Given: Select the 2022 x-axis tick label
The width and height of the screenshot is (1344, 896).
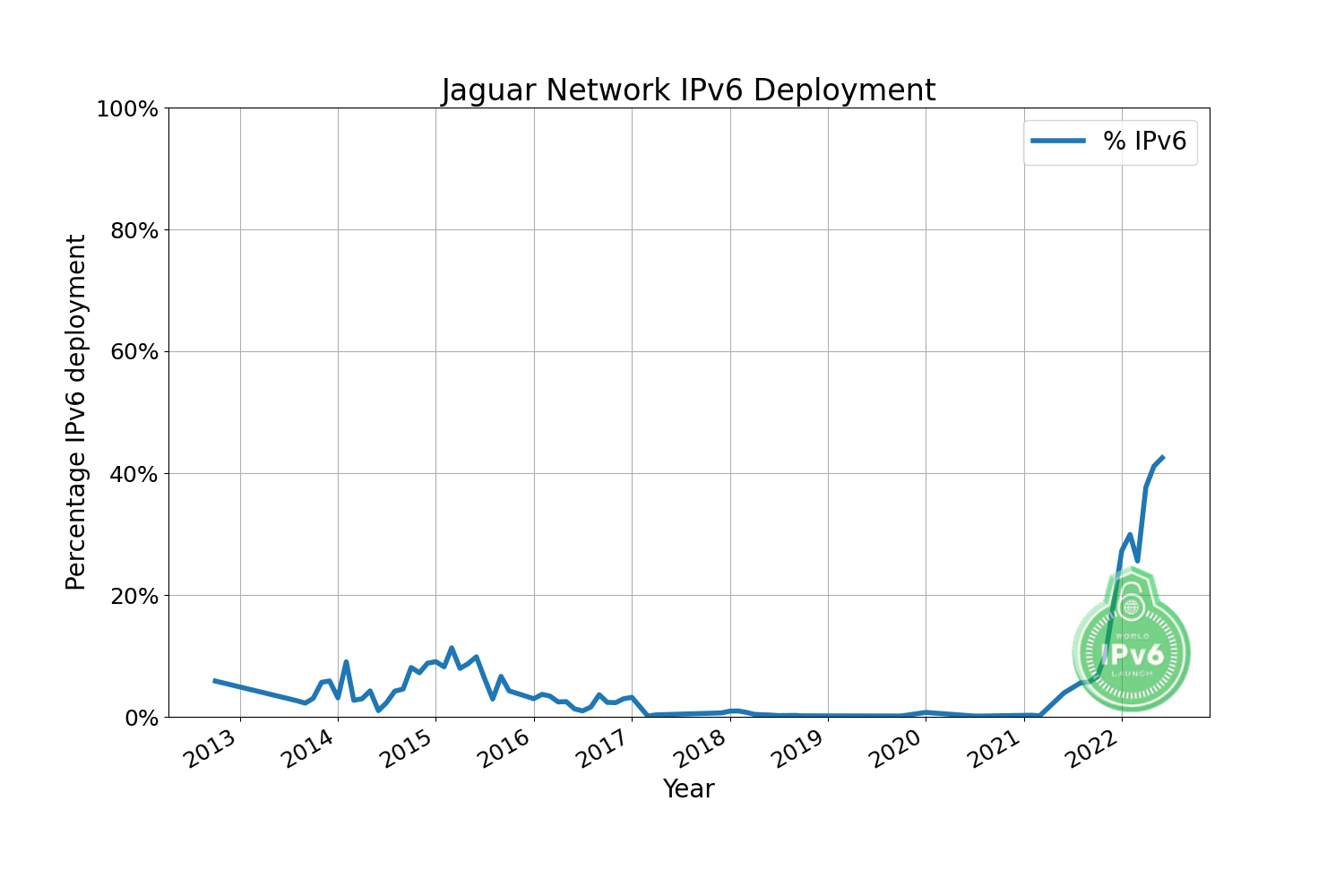Looking at the screenshot, I should [1095, 749].
